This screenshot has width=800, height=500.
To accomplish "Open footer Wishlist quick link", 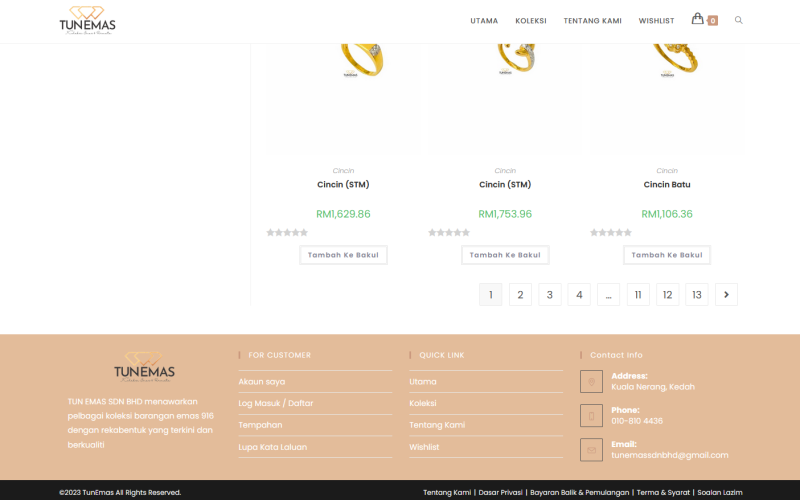I will pyautogui.click(x=424, y=447).
